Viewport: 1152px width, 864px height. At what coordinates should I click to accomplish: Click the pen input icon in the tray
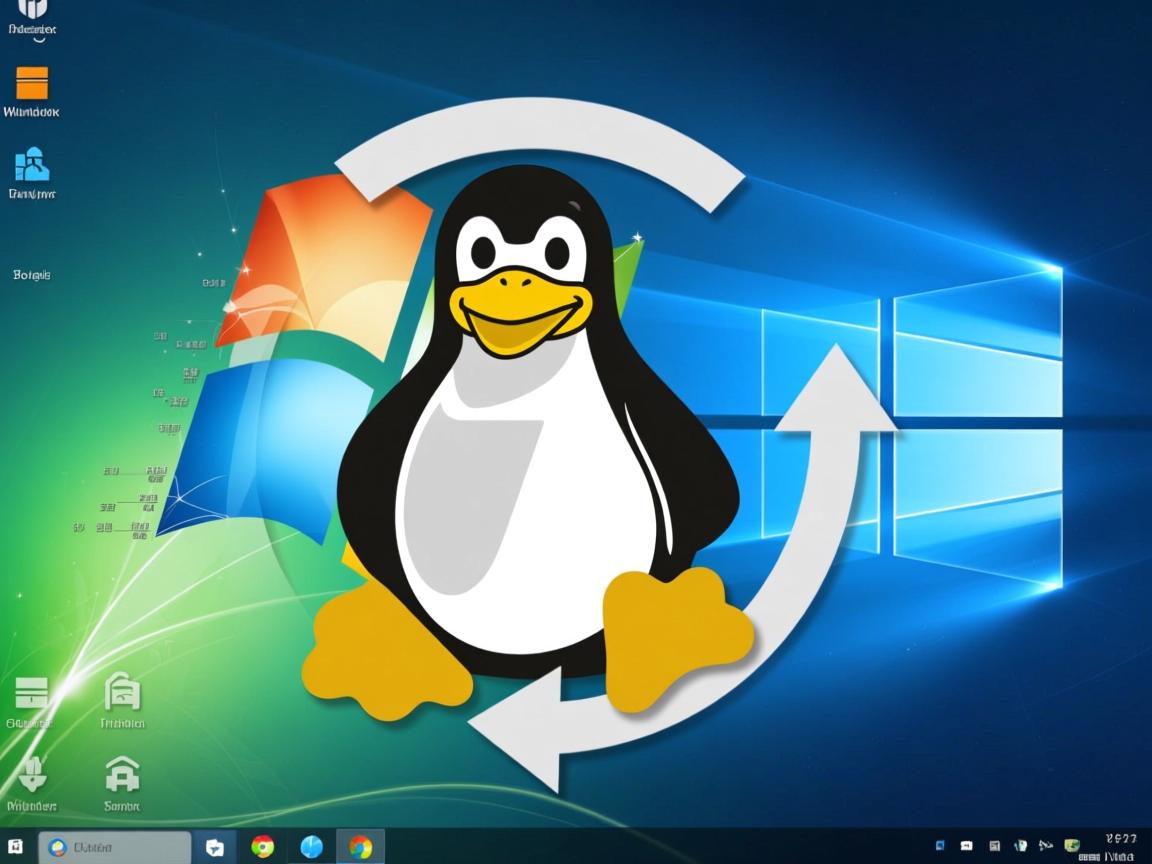pos(1021,845)
